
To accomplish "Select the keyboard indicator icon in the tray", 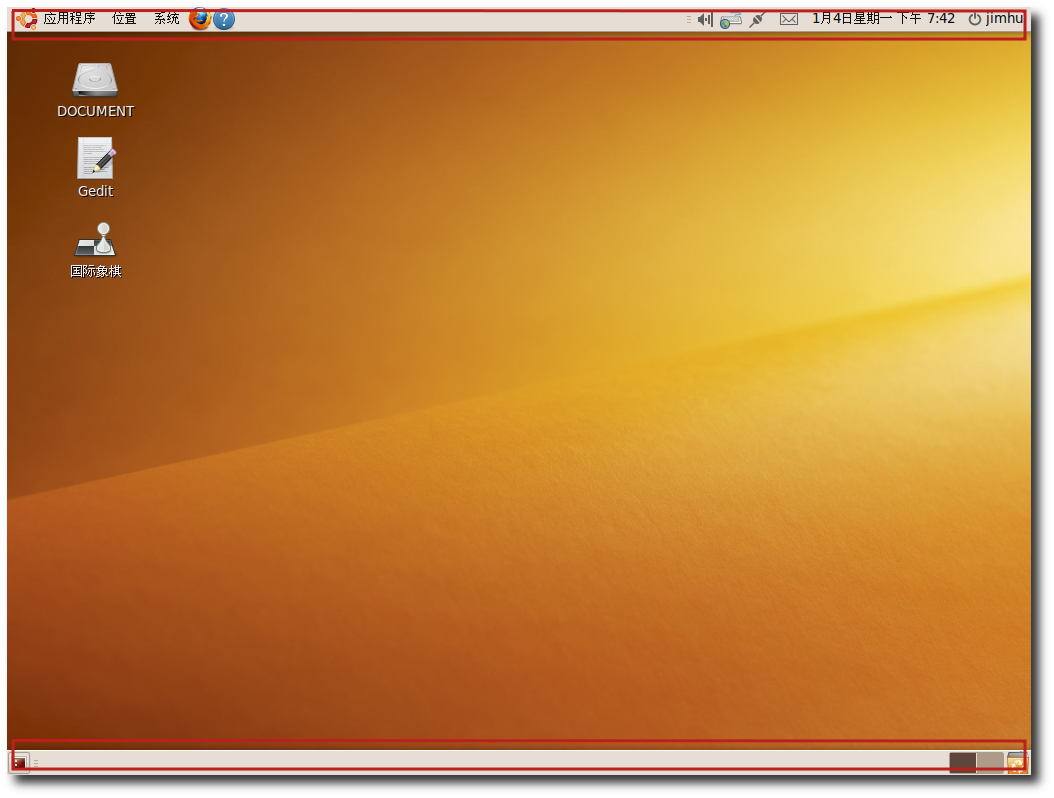I will point(730,19).
